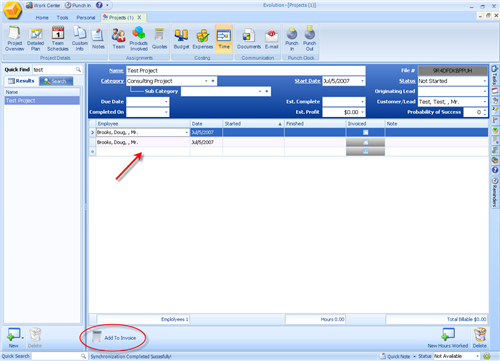Switch to the Search tab
The height and width of the screenshot is (361, 500).
pyautogui.click(x=56, y=81)
